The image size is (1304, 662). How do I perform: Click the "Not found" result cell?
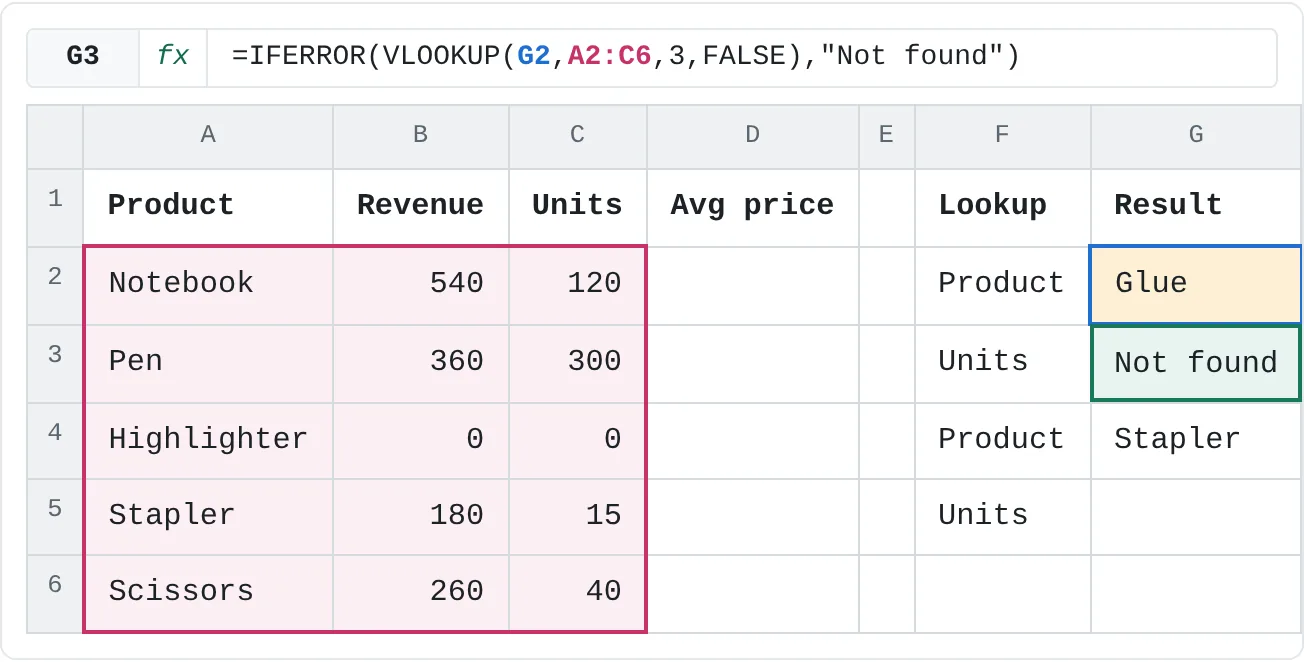[1197, 364]
